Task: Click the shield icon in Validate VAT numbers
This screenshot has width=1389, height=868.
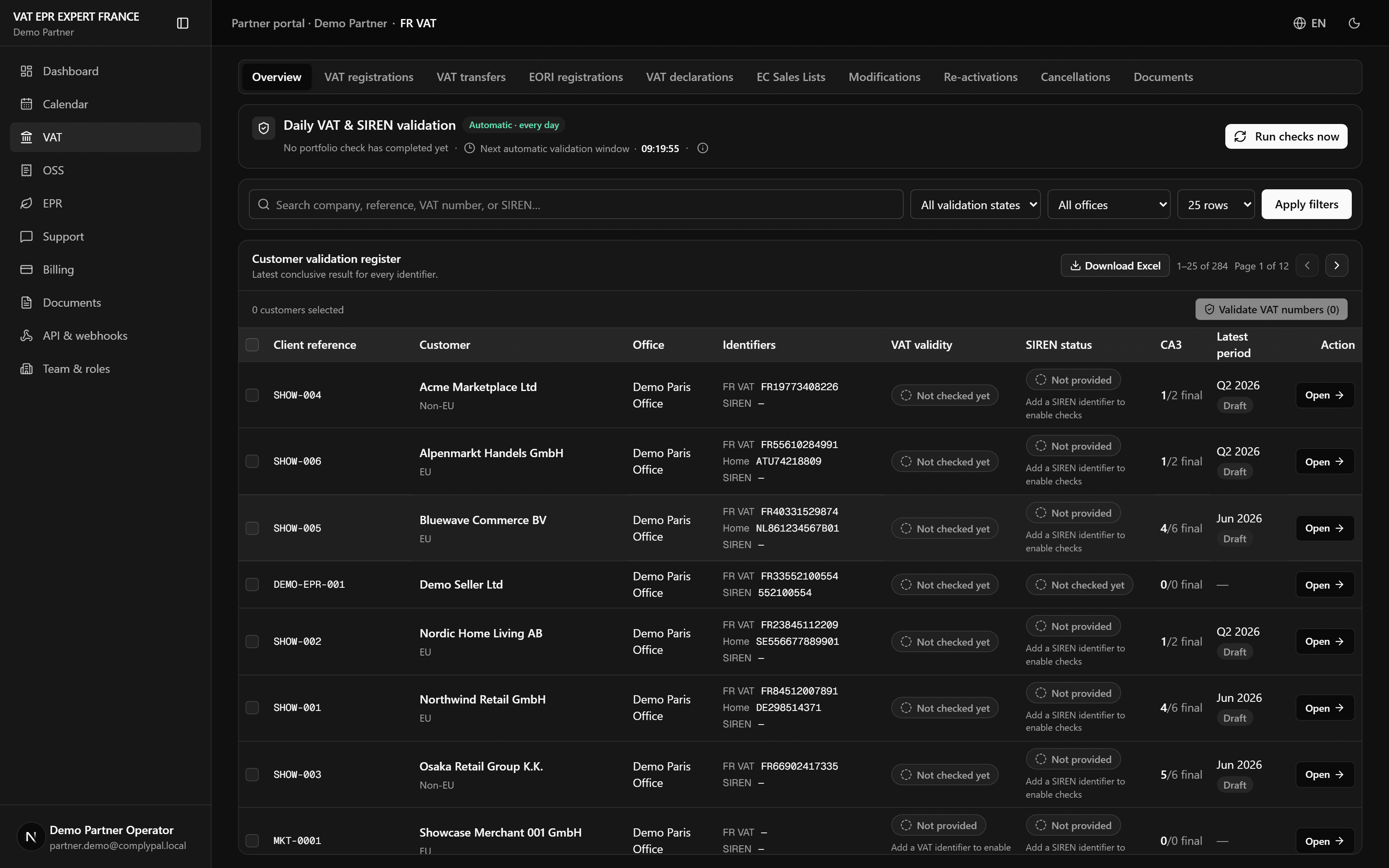Action: (1209, 310)
